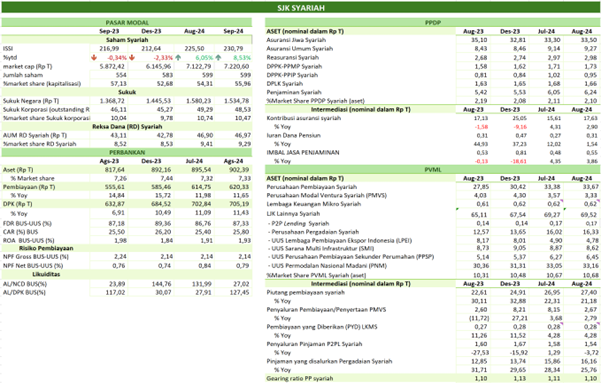
Task: Select Lembaga Keuangan Mikro Syariah Aug-24 cell
Action: (x=583, y=204)
